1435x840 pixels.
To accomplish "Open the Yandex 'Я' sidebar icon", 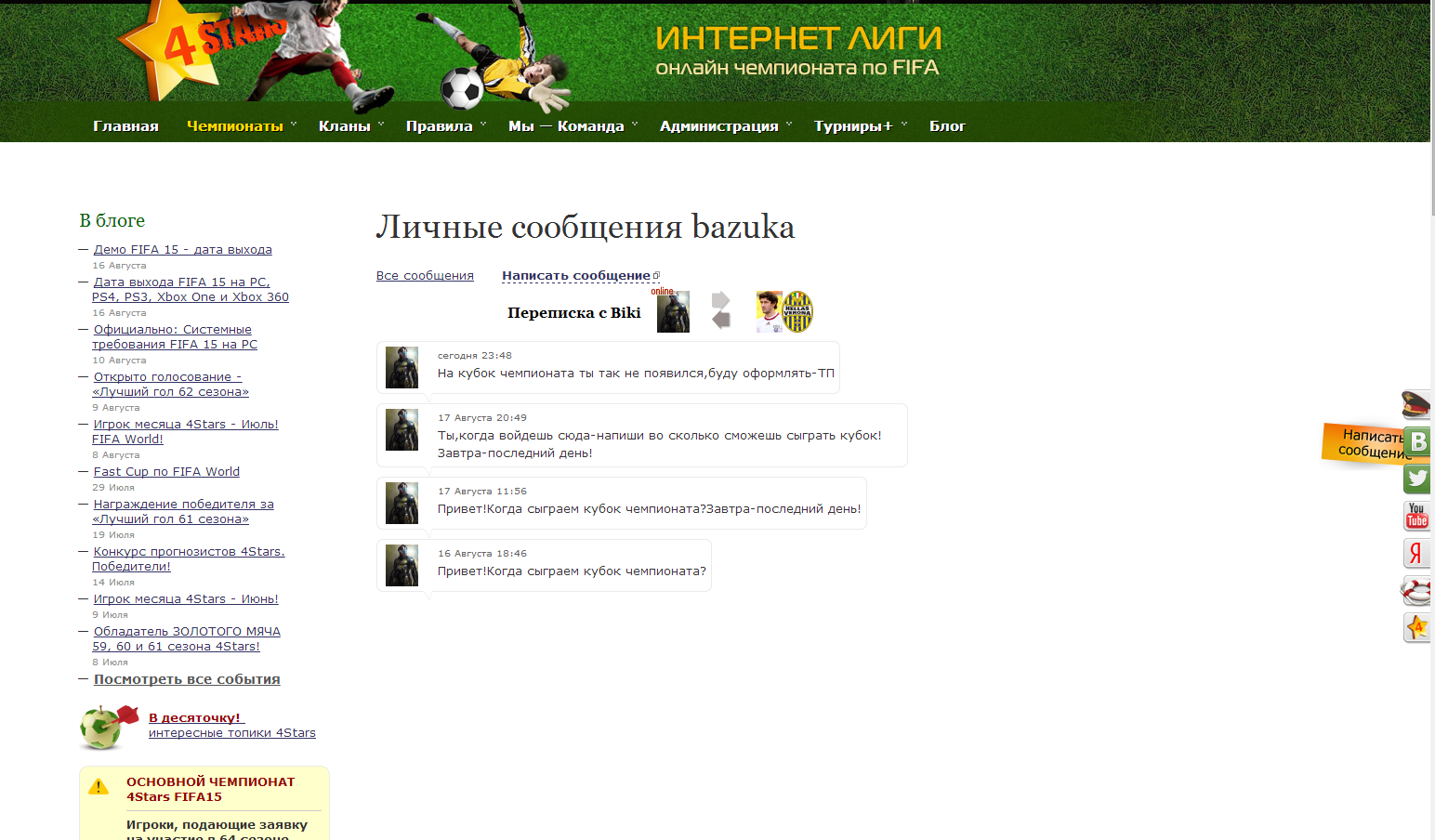I will (1416, 553).
